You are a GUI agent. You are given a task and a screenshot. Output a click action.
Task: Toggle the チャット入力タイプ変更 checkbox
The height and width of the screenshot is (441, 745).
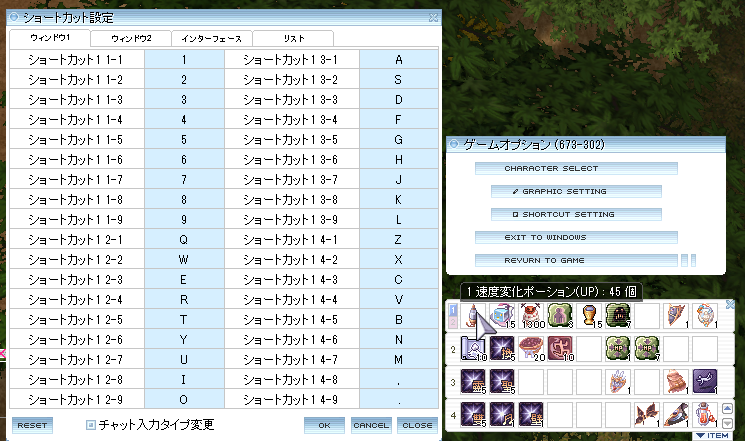pyautogui.click(x=91, y=425)
